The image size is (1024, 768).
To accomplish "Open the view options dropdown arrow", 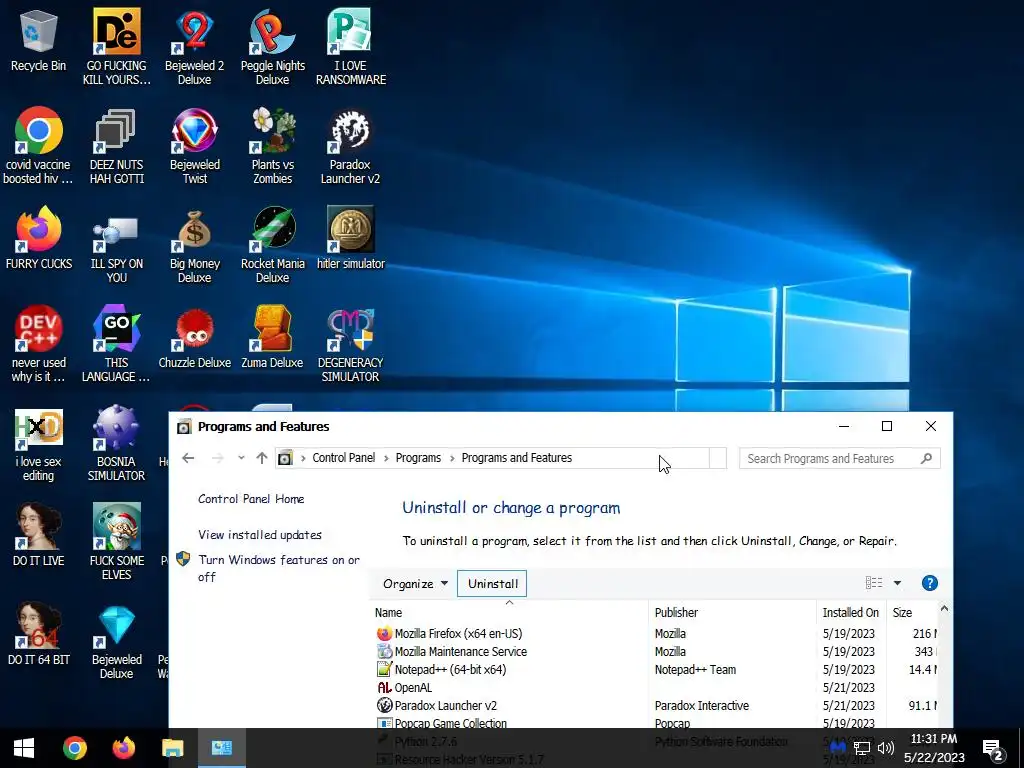I will [897, 583].
